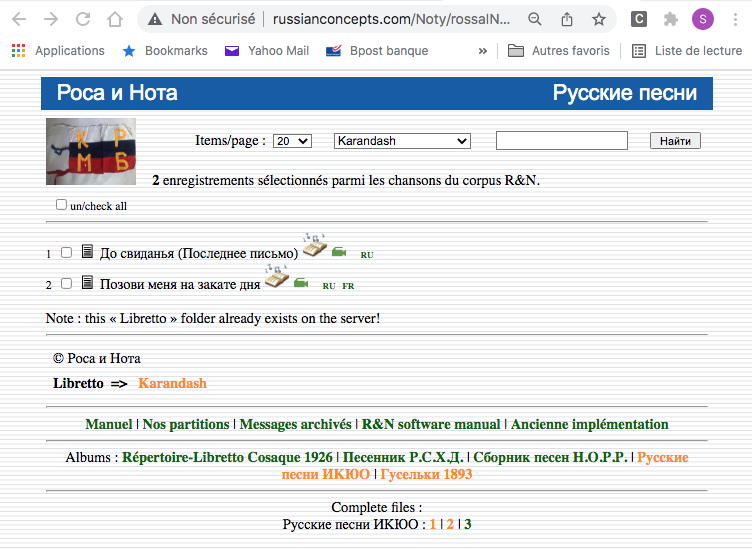The height and width of the screenshot is (550, 752).
Task: Open sheet music book icon for Позови меня
Action: [x=277, y=277]
